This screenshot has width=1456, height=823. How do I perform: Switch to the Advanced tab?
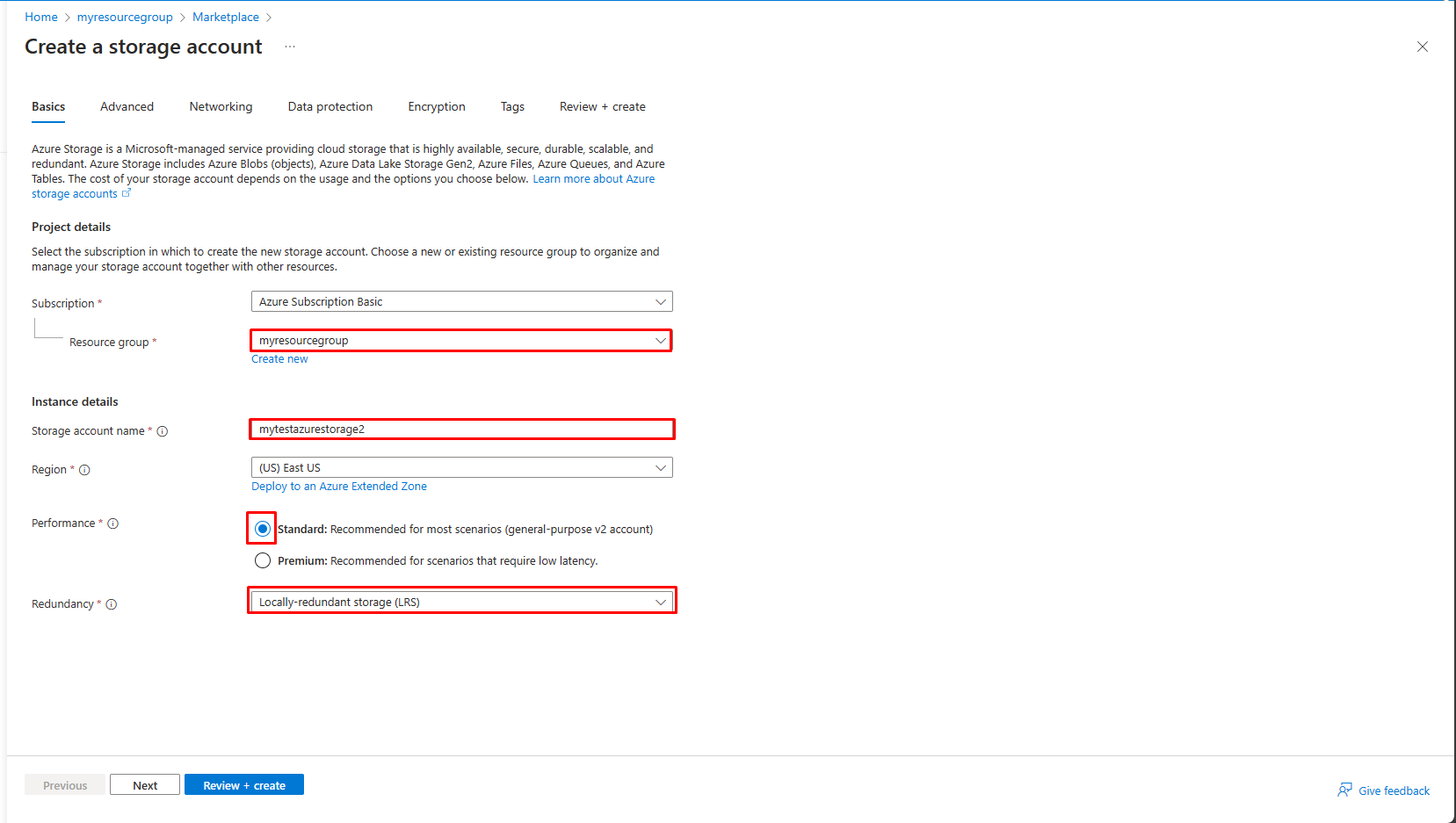tap(127, 107)
